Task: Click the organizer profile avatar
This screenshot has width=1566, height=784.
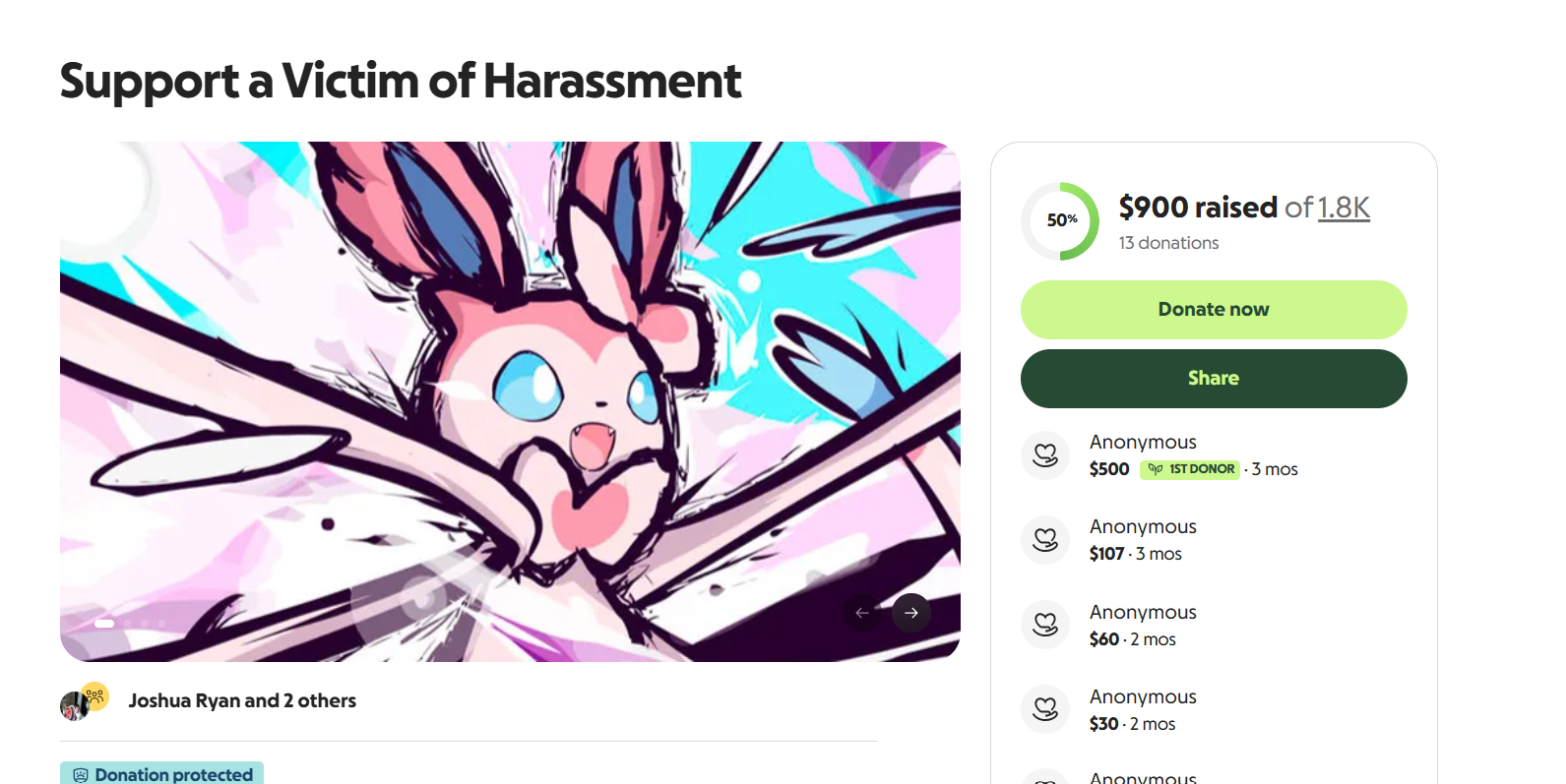Action: (74, 705)
